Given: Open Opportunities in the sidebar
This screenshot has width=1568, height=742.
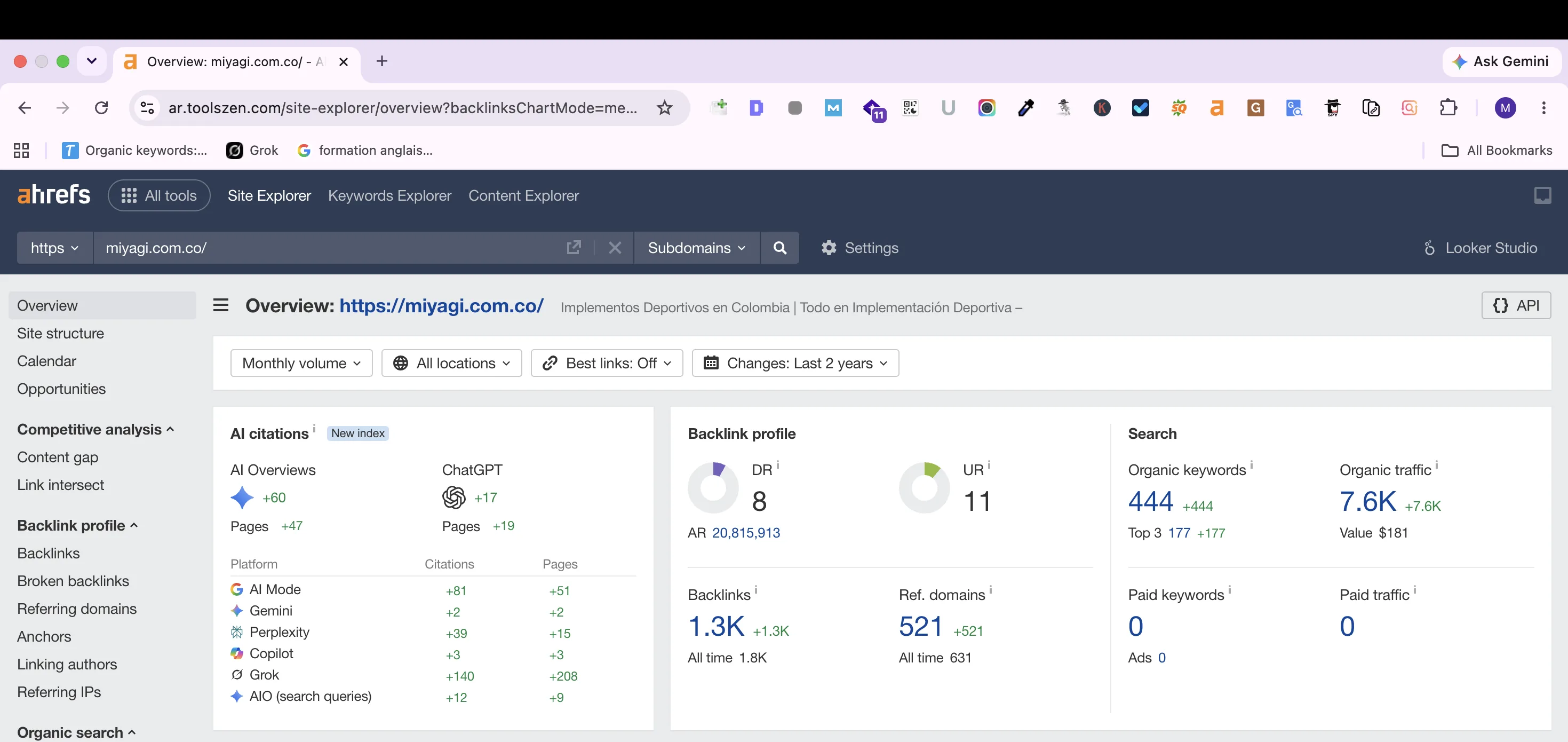Looking at the screenshot, I should [x=61, y=389].
